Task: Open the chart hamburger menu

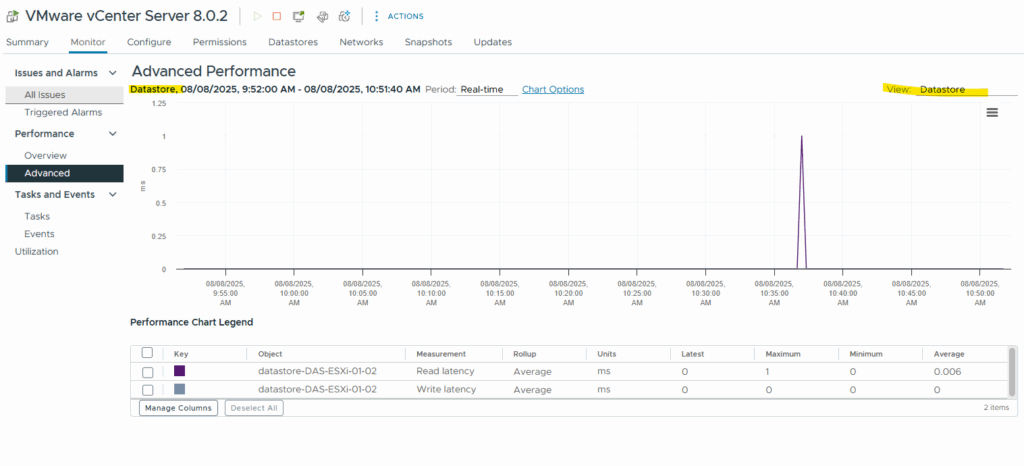Action: (x=992, y=112)
